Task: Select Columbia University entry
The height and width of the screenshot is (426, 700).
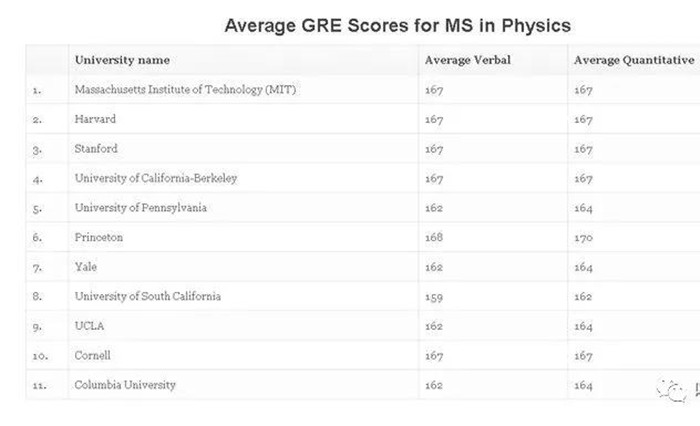Action: pos(125,384)
